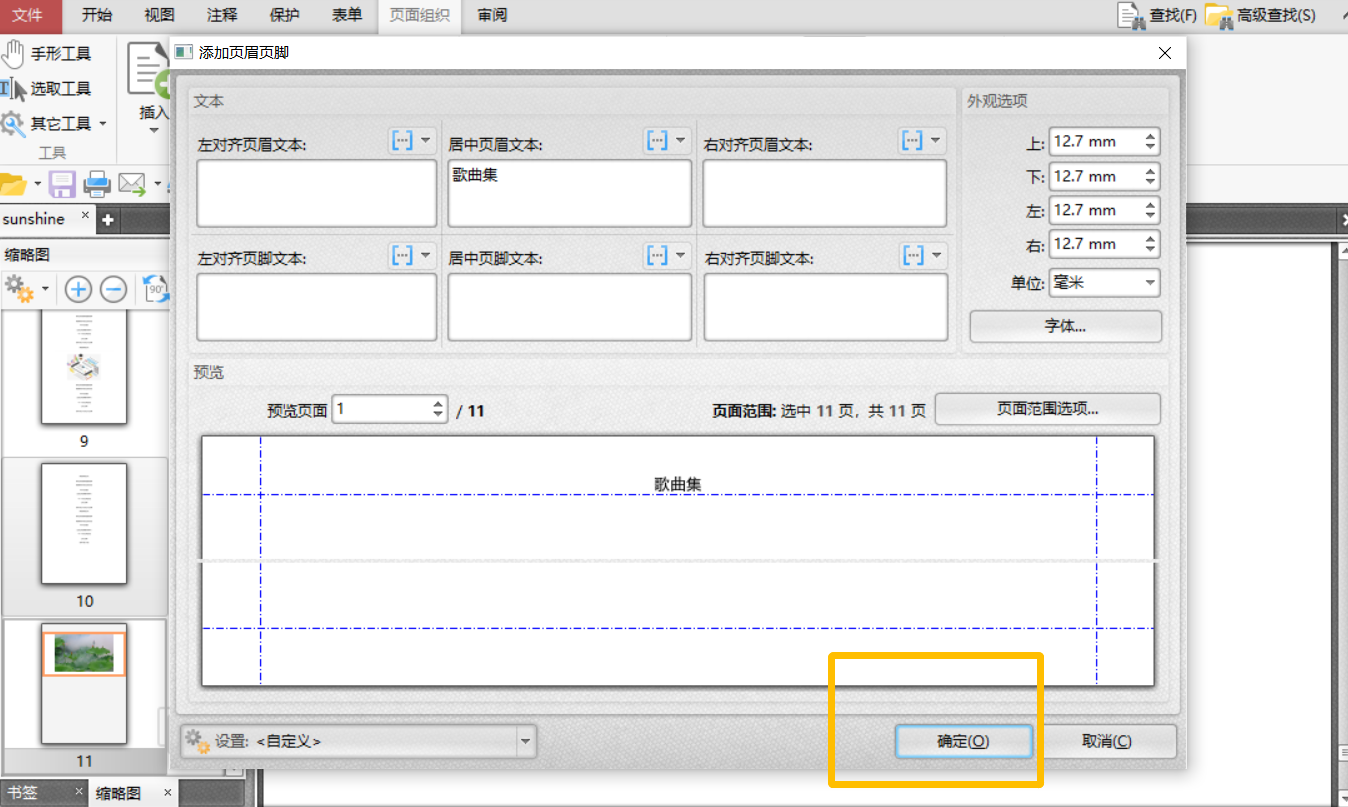Click the email envelope icon

(132, 184)
